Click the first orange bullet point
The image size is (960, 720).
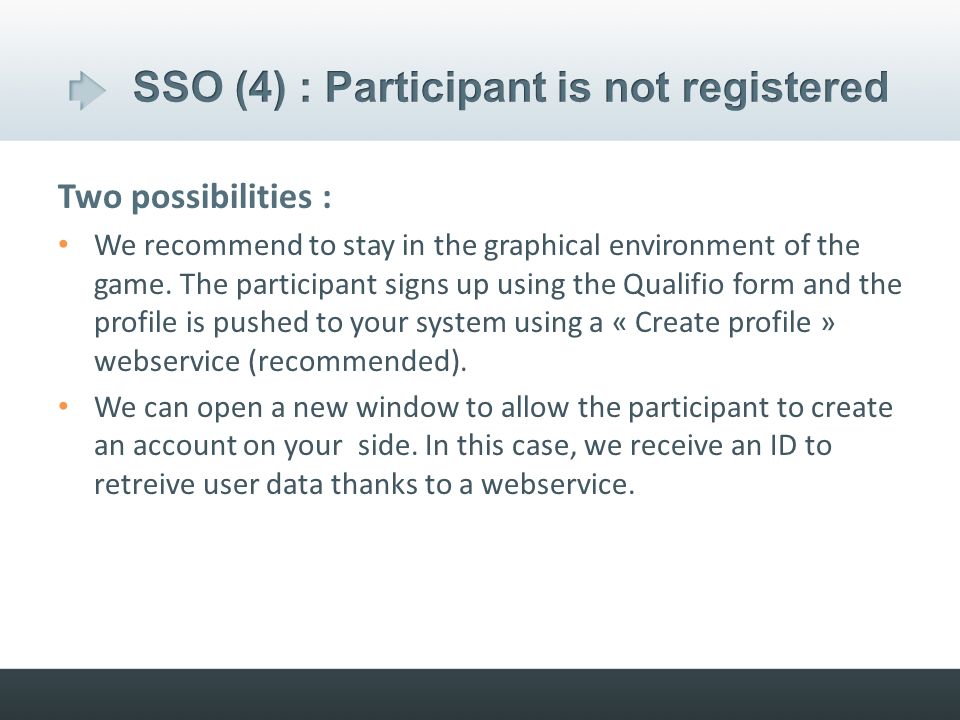click(x=64, y=245)
